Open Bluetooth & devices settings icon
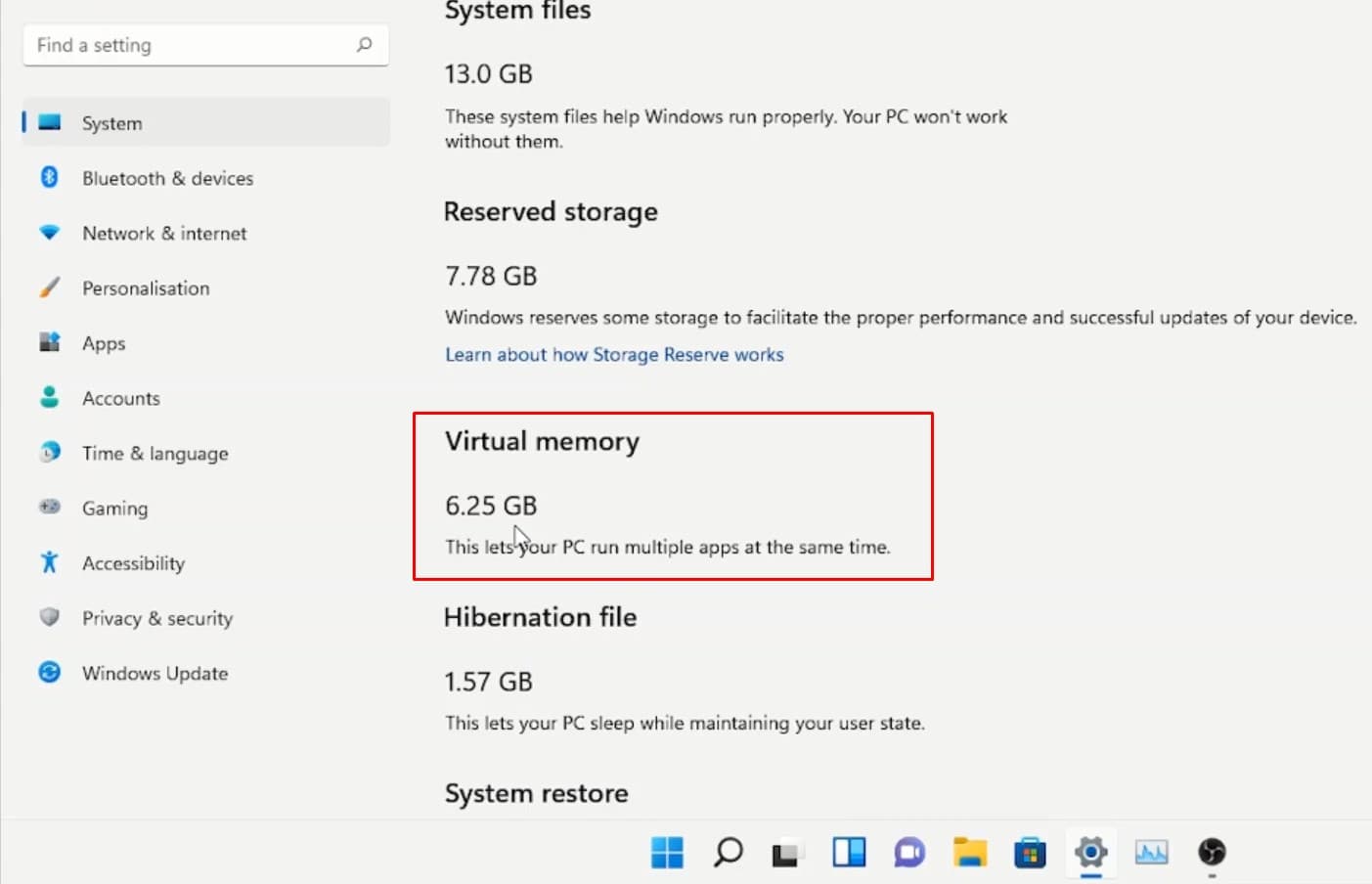Image resolution: width=1372 pixels, height=884 pixels. point(50,178)
